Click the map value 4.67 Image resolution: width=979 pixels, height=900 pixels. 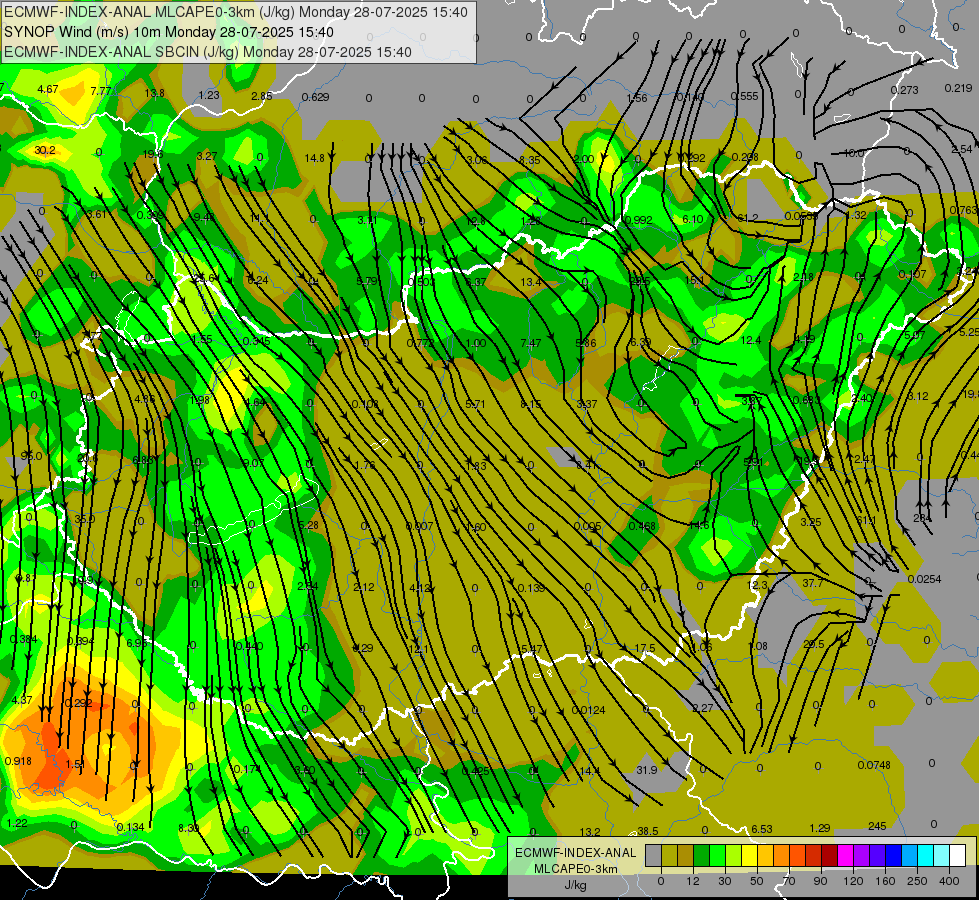click(48, 89)
